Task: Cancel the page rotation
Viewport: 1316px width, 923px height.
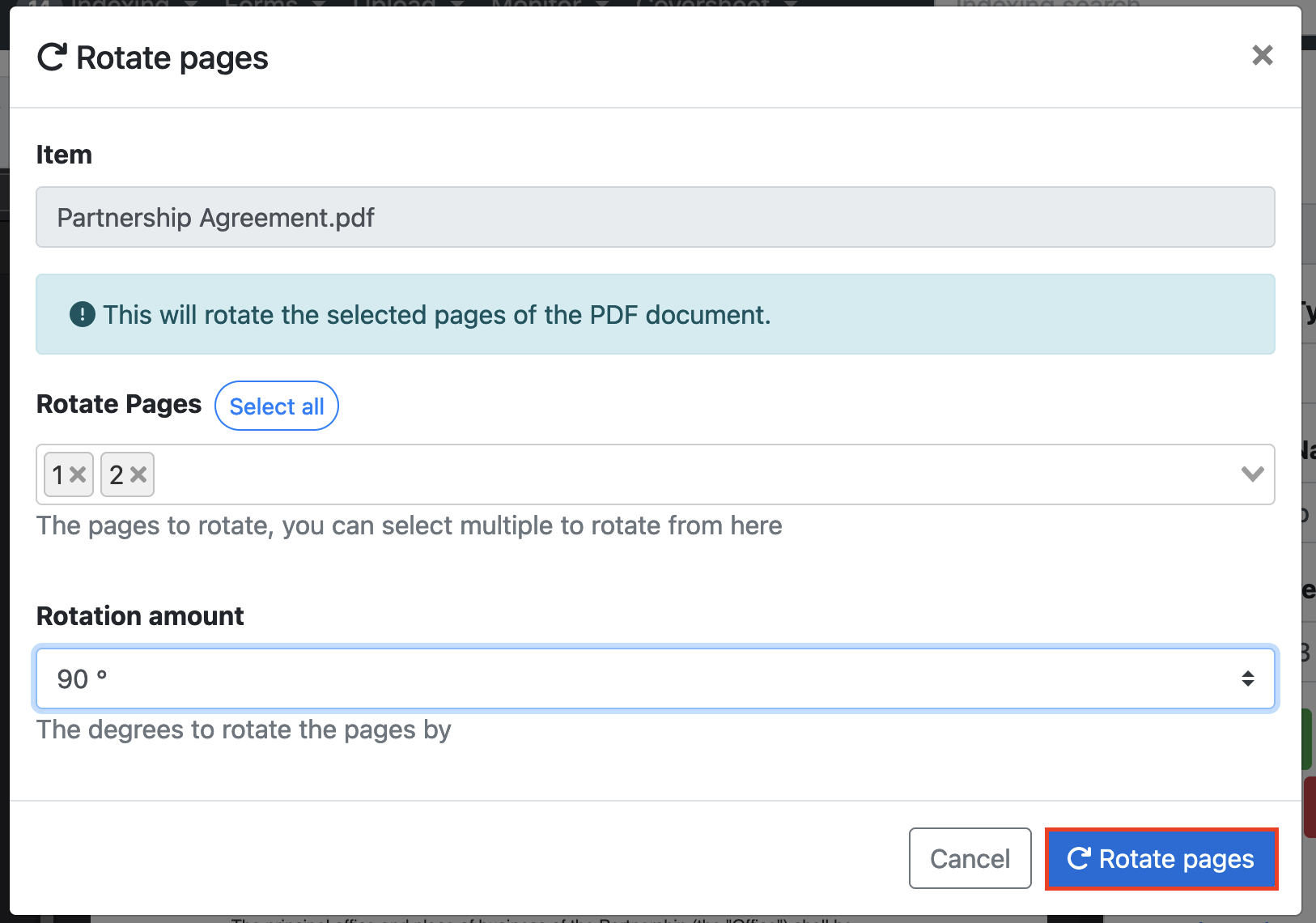Action: (970, 858)
